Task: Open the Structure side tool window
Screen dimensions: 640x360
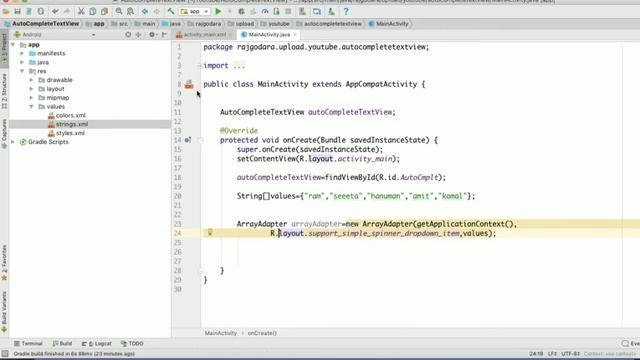Action: click(4, 91)
